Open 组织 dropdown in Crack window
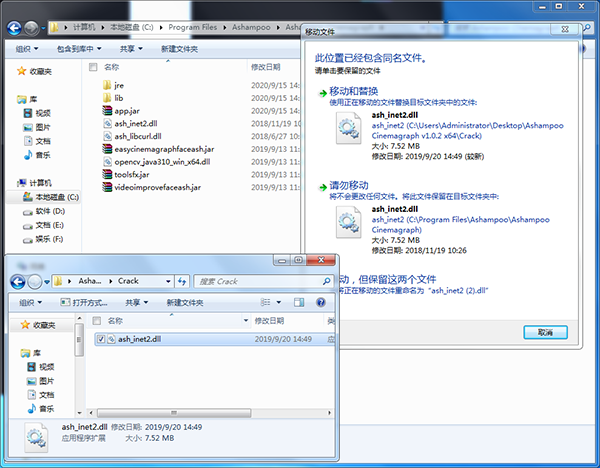The width and height of the screenshot is (600, 468). click(x=31, y=303)
